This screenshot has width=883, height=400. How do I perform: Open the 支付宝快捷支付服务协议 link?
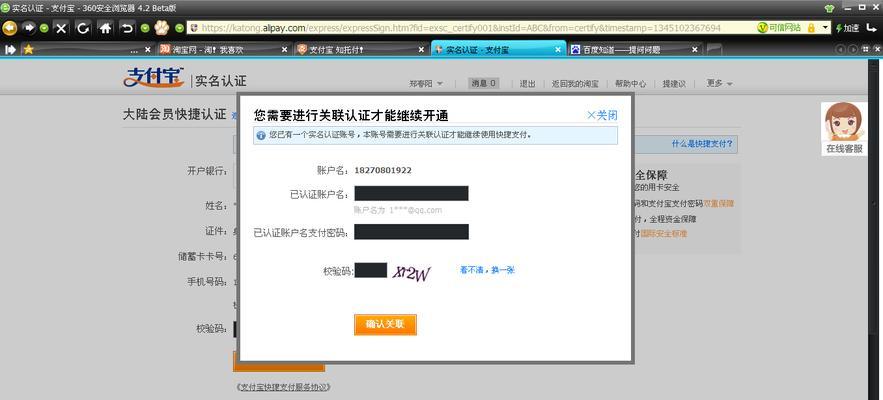tap(283, 387)
